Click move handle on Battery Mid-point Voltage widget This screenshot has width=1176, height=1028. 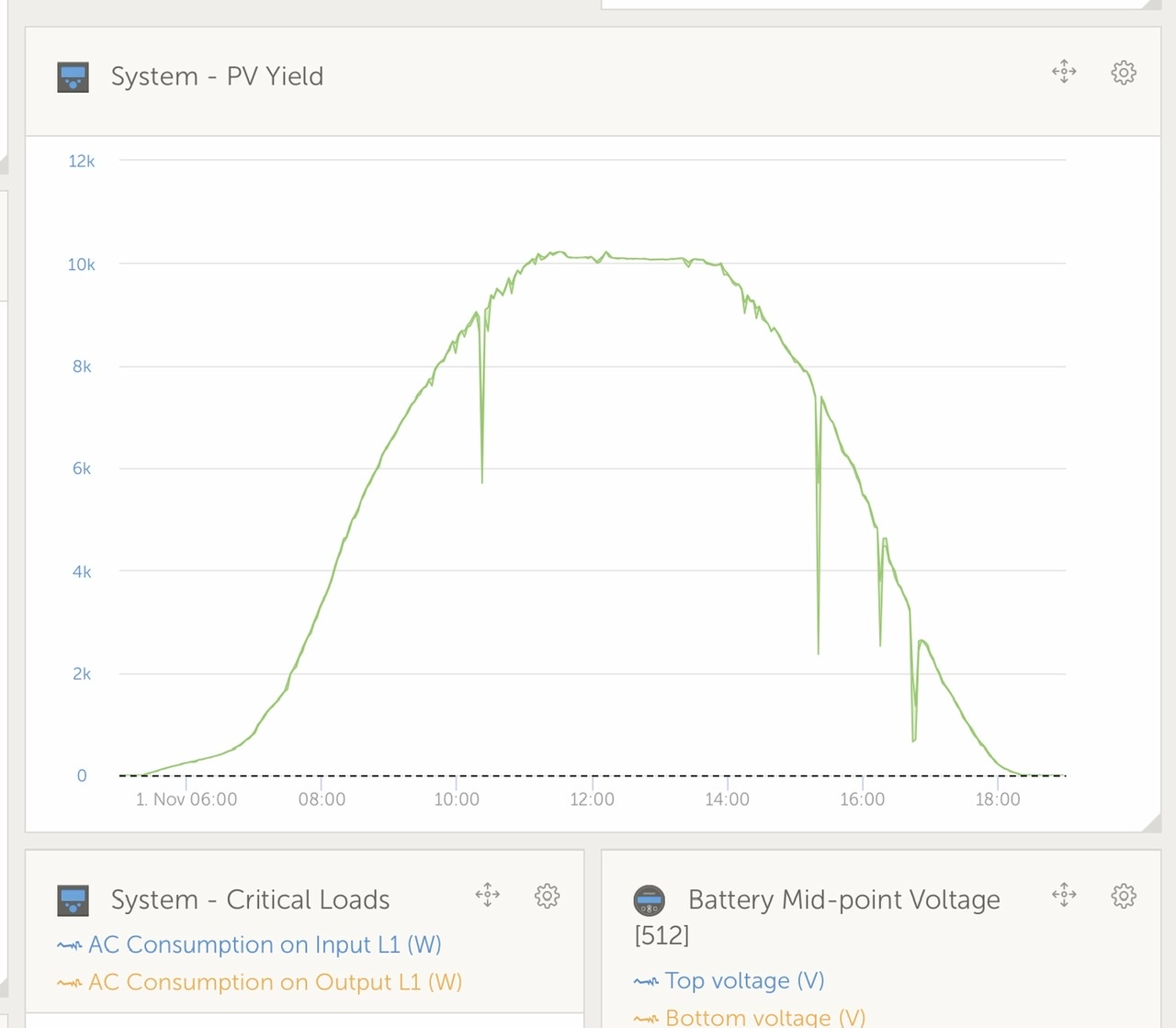(x=1064, y=895)
